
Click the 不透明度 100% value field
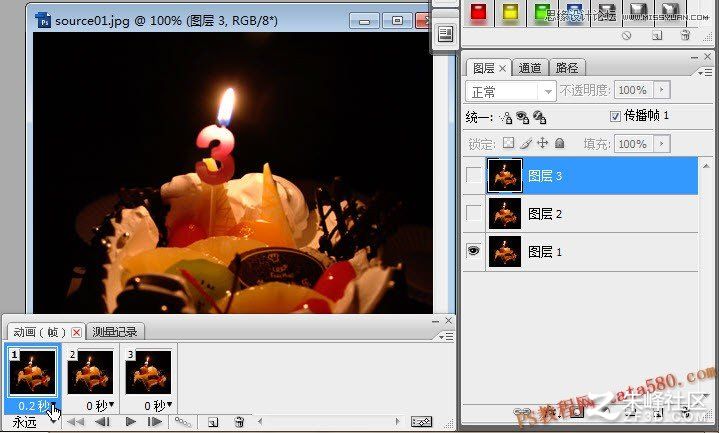click(x=633, y=90)
